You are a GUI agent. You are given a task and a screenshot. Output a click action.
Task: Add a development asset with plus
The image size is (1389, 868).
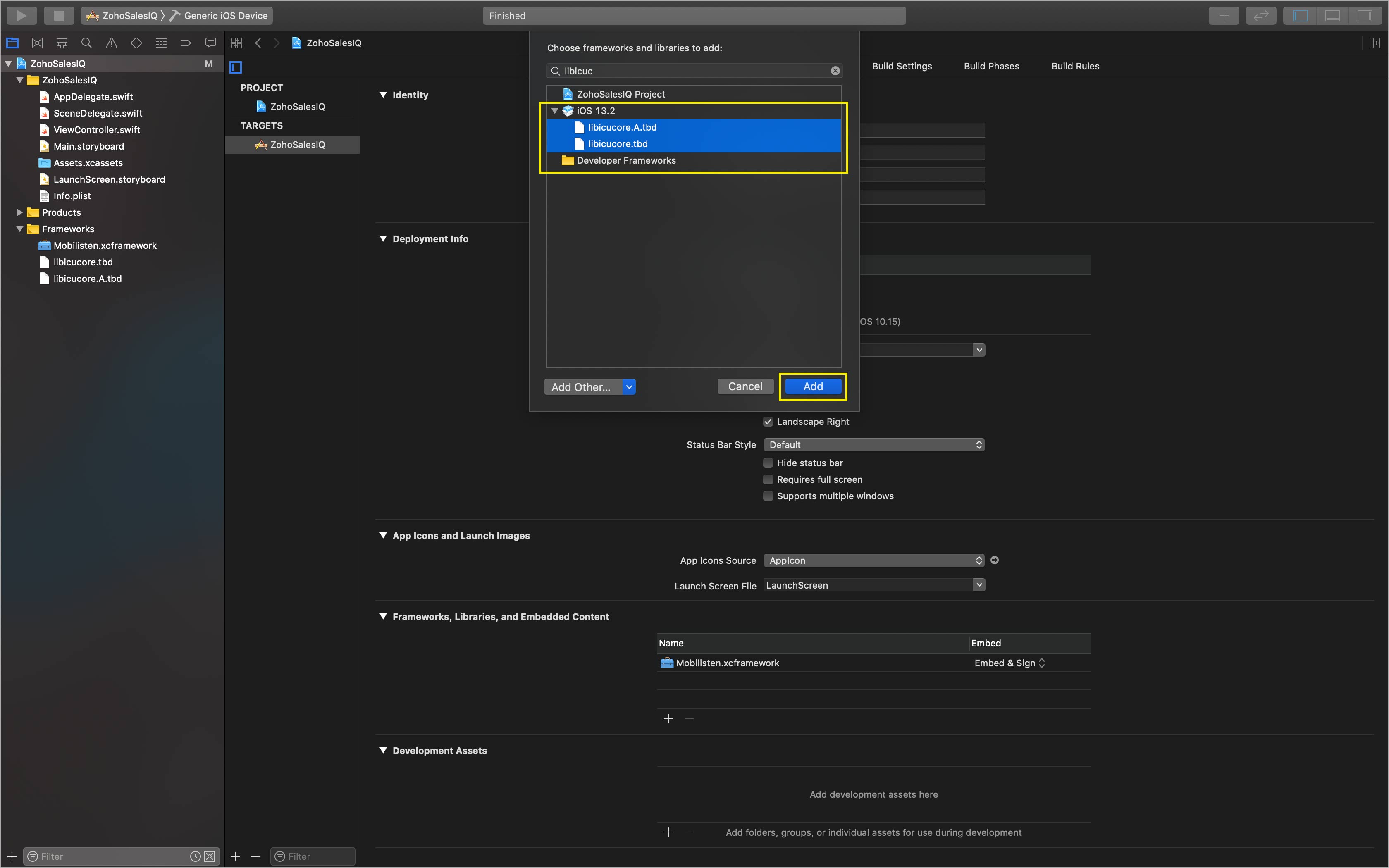[668, 832]
